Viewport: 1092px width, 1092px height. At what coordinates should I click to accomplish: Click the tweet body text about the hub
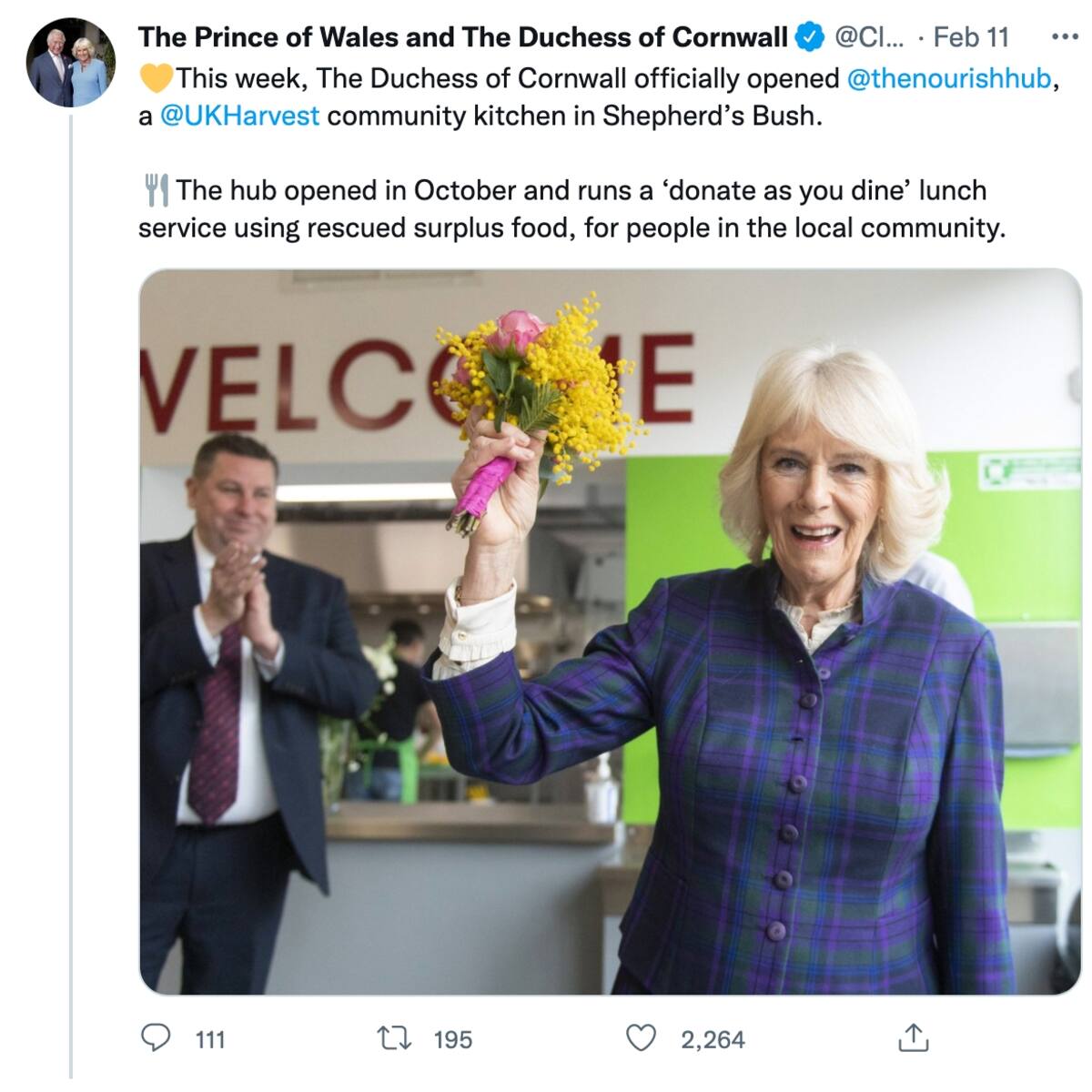(x=571, y=208)
